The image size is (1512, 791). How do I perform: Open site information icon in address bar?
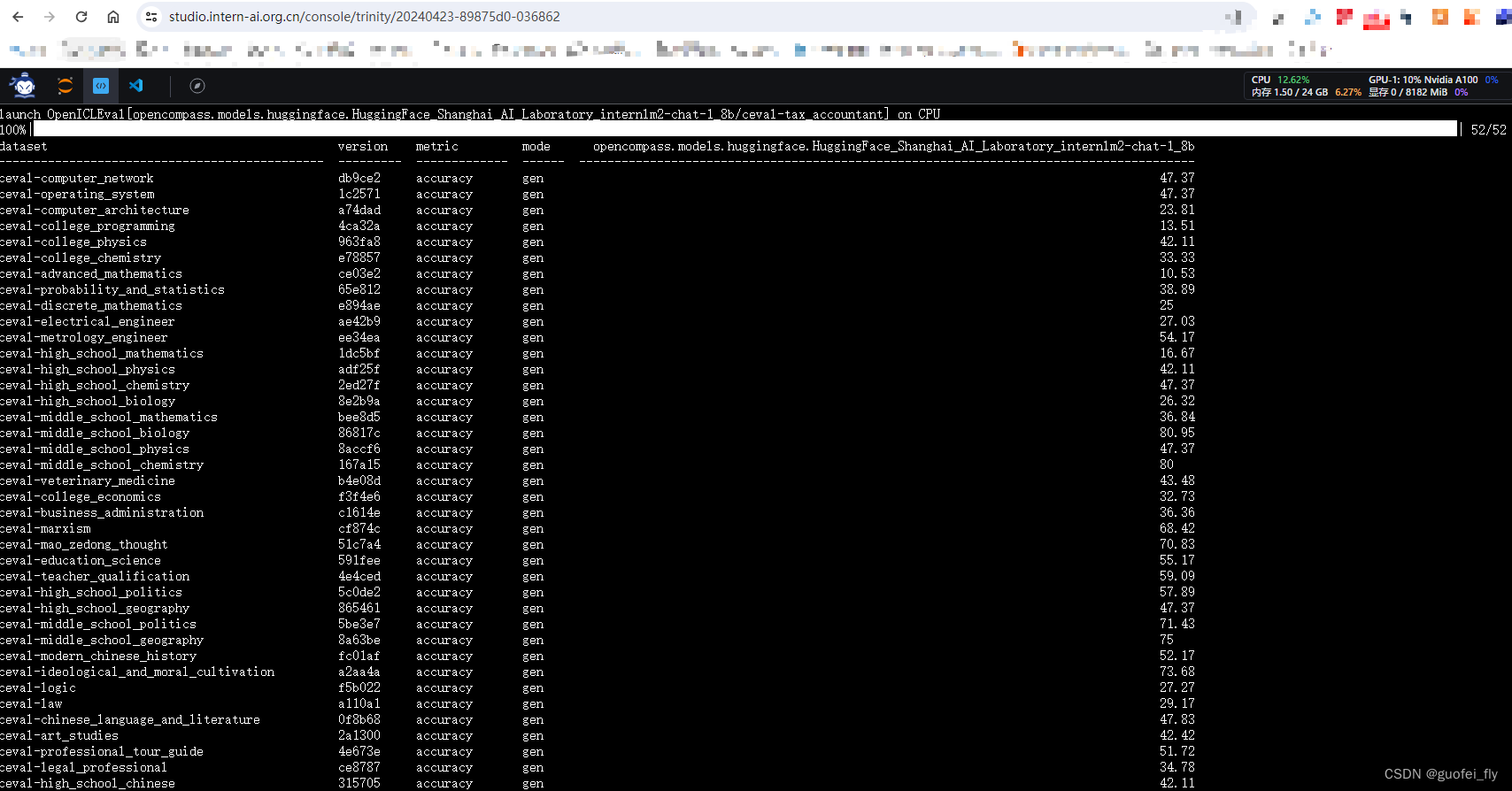pyautogui.click(x=151, y=17)
